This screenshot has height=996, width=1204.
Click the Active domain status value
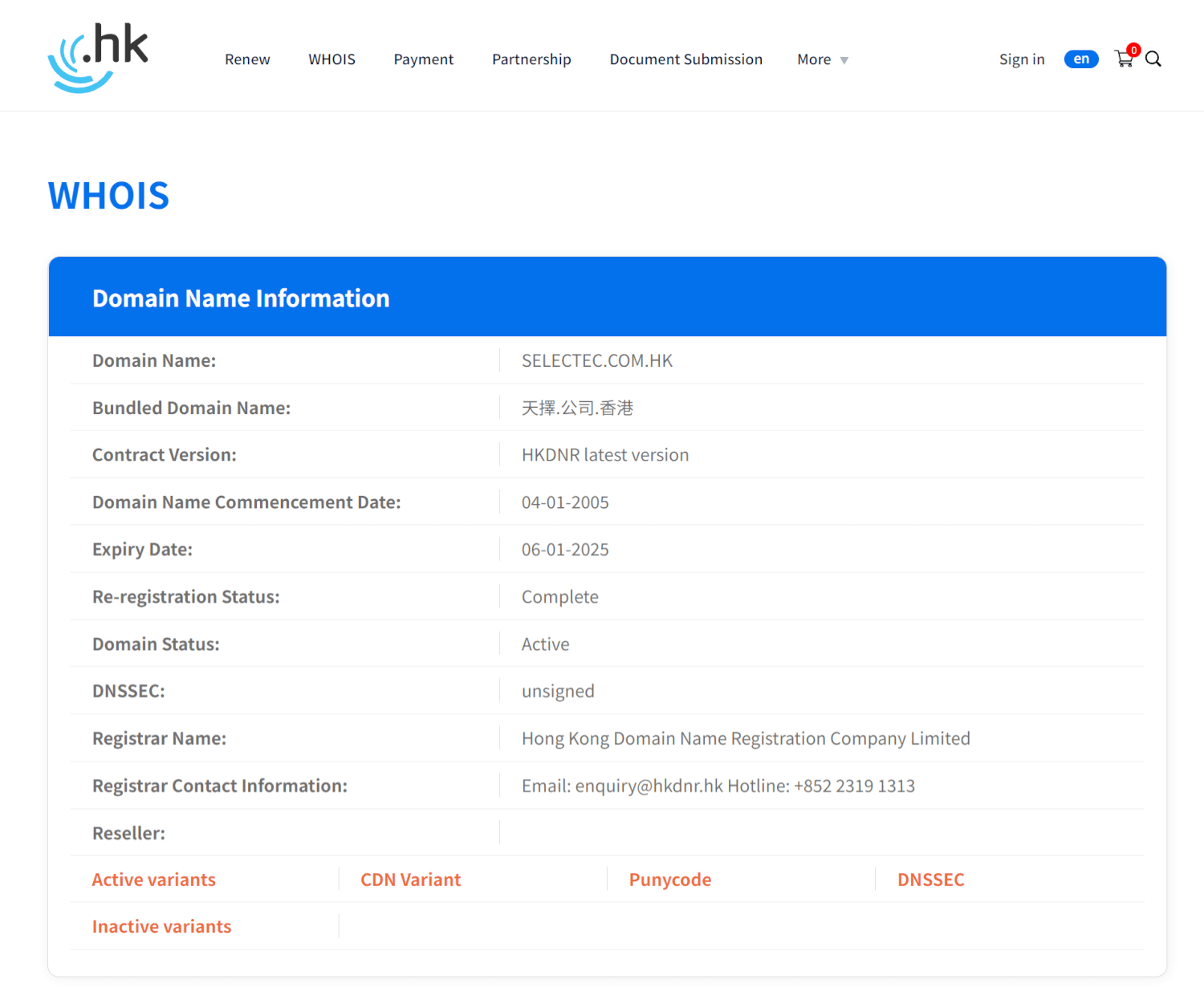pos(546,644)
